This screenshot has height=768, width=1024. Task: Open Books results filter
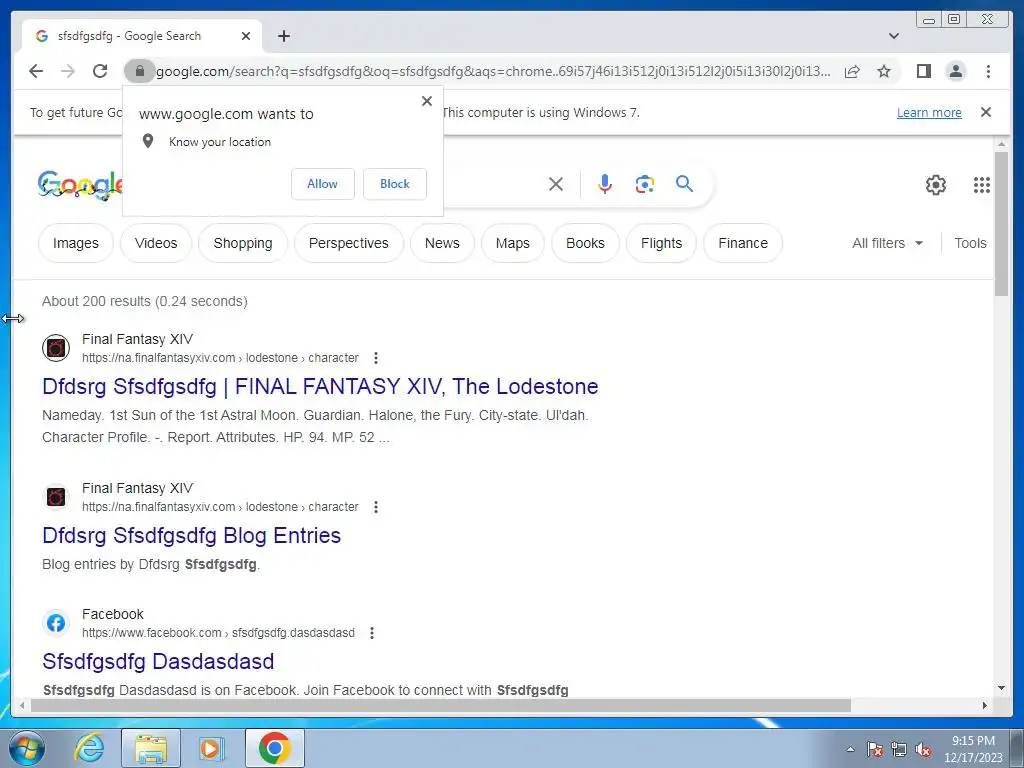(585, 243)
